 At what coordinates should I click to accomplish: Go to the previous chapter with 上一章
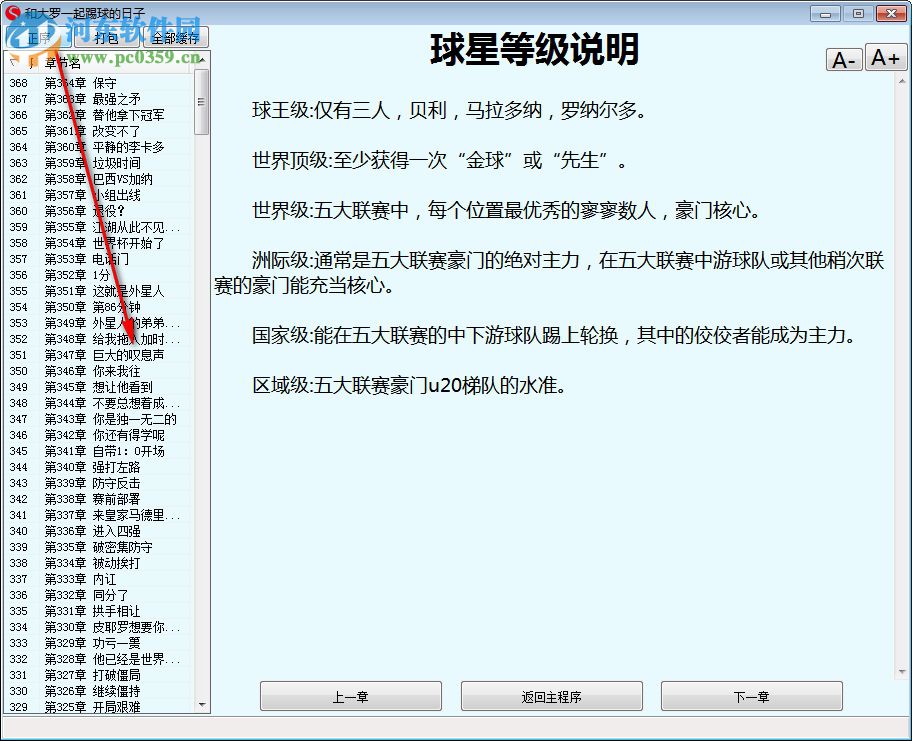[351, 696]
